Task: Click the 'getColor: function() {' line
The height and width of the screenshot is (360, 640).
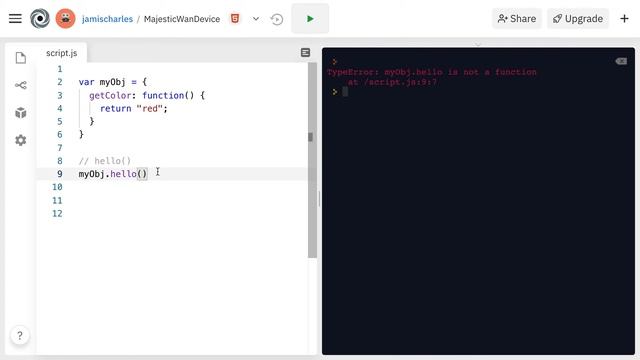Action: (x=147, y=96)
